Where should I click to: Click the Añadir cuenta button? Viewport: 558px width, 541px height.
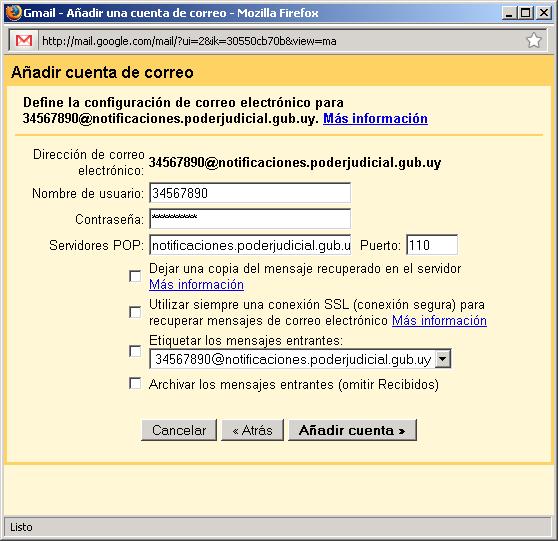pos(352,430)
